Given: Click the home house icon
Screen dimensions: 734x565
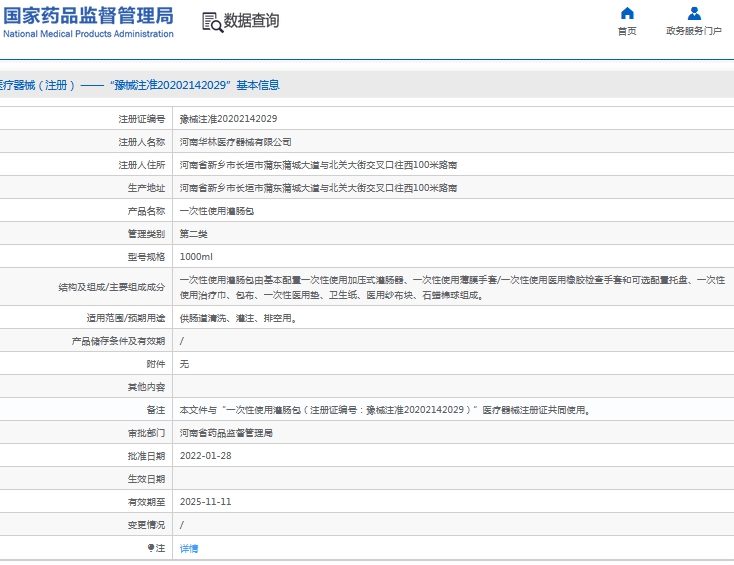Looking at the screenshot, I should 627,13.
